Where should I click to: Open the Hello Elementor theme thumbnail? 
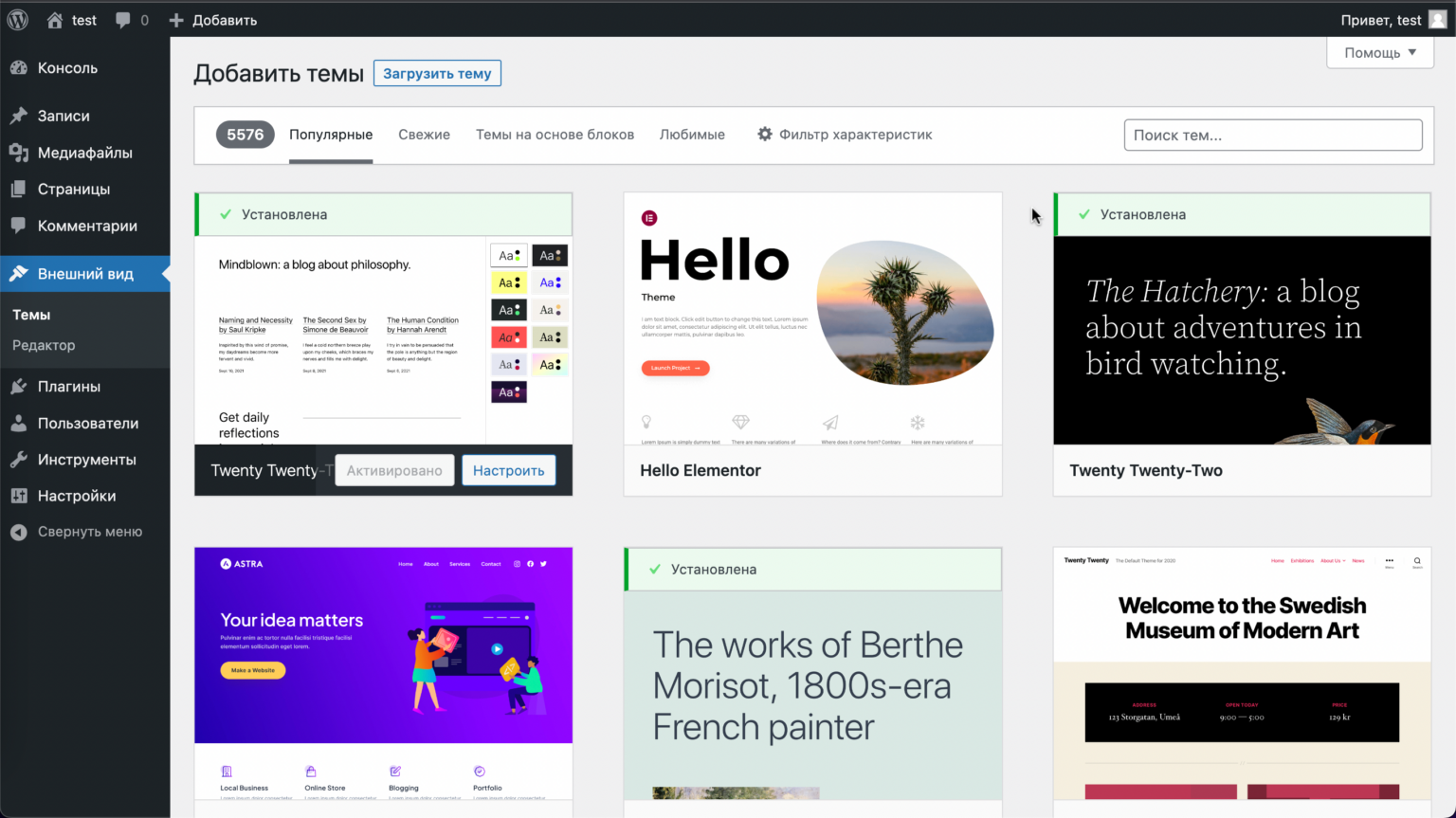(x=812, y=319)
